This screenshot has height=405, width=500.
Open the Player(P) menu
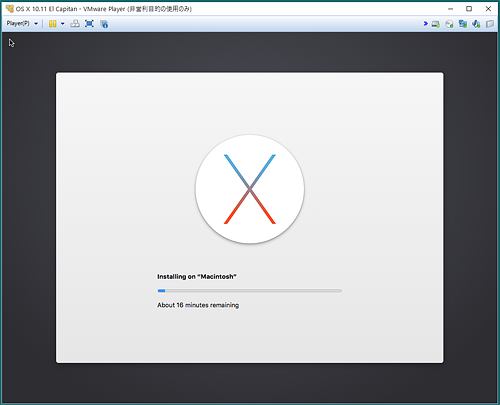tap(22, 24)
